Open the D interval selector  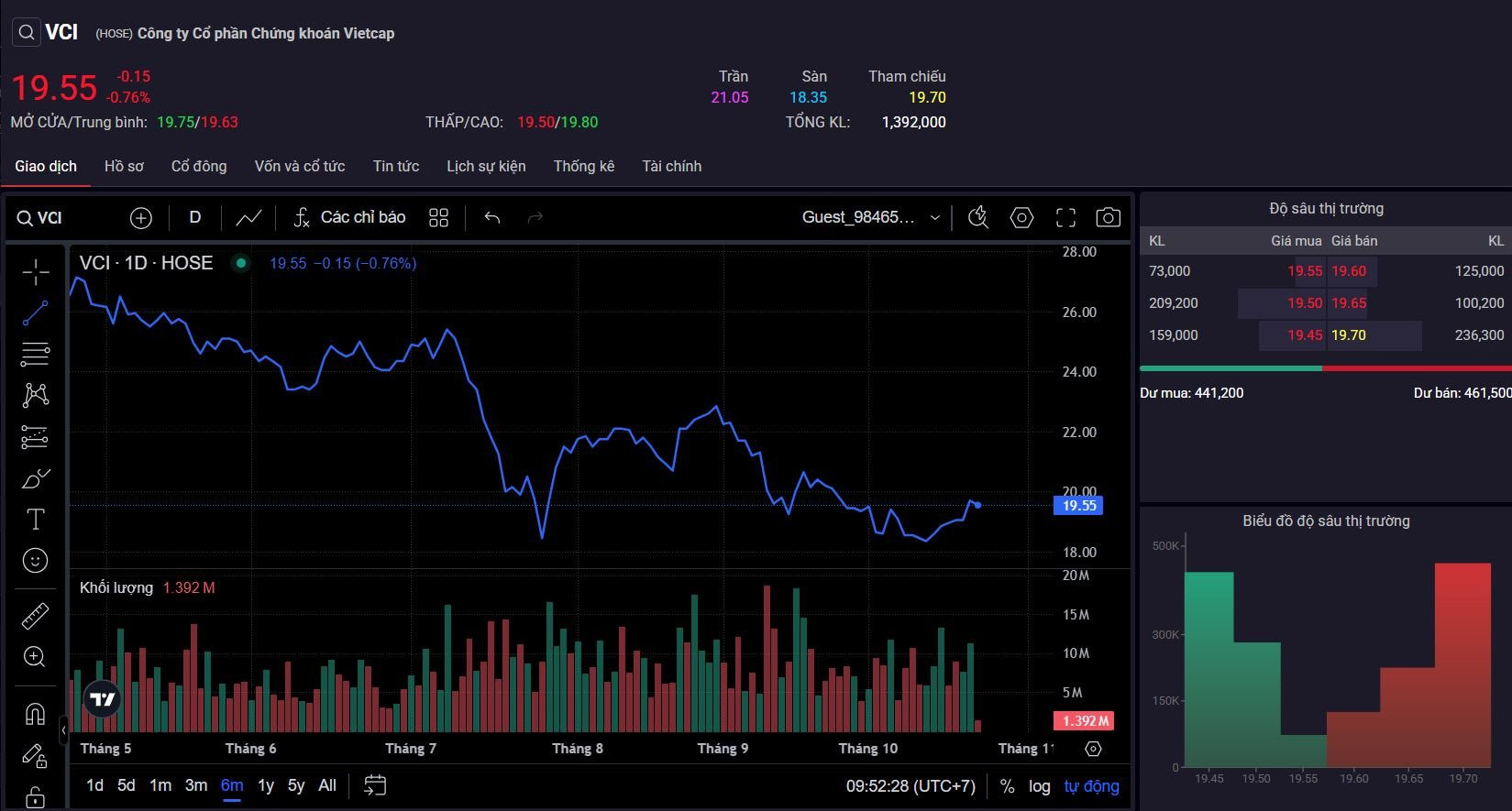[194, 218]
